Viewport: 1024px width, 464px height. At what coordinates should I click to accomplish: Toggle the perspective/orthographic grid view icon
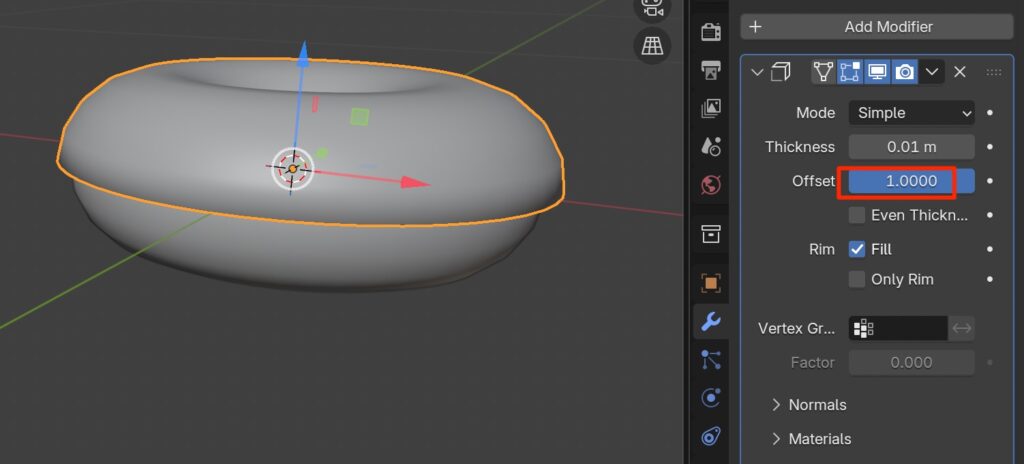click(x=652, y=45)
